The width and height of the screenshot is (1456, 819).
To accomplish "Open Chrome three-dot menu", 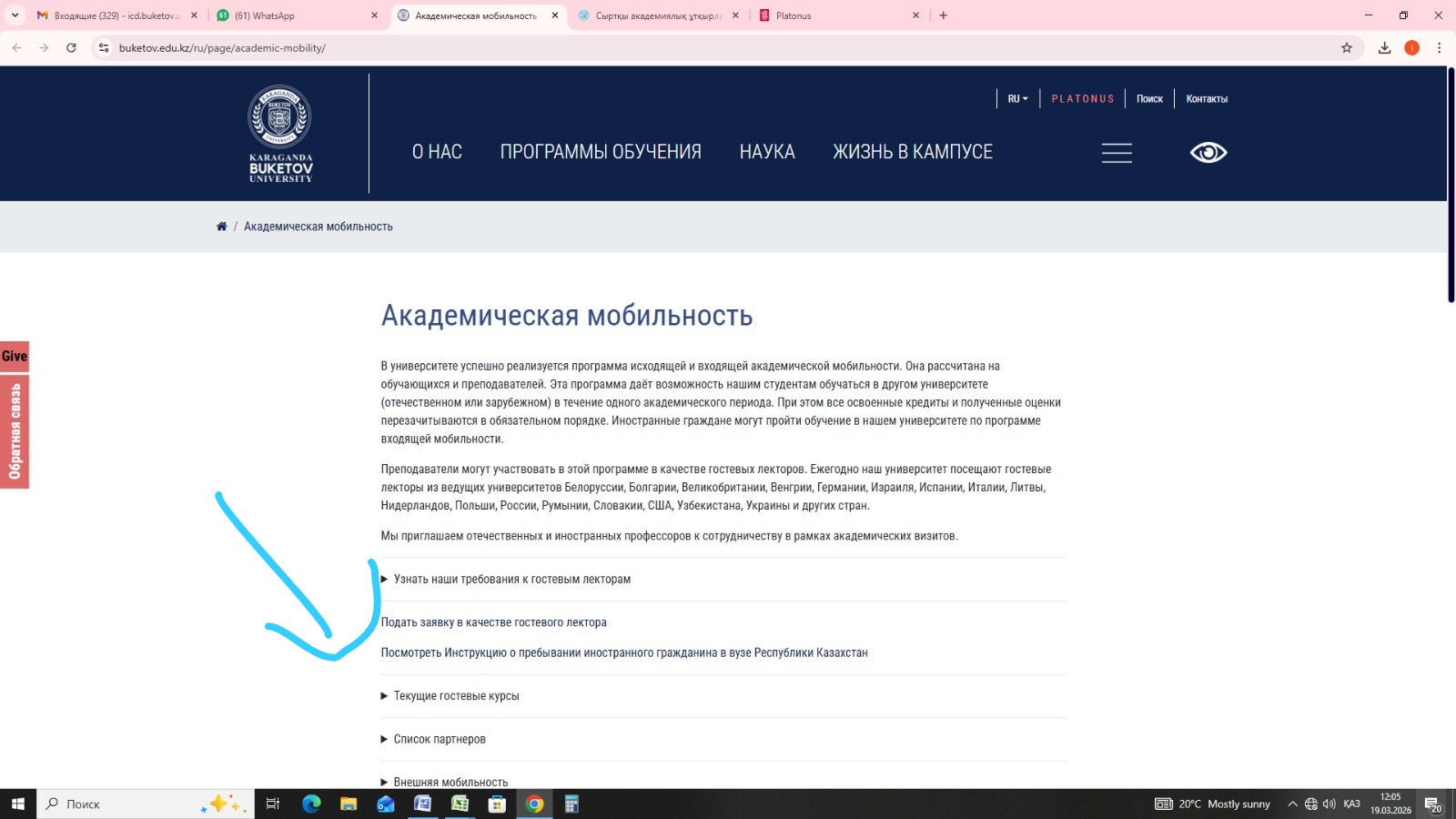I will [1439, 48].
